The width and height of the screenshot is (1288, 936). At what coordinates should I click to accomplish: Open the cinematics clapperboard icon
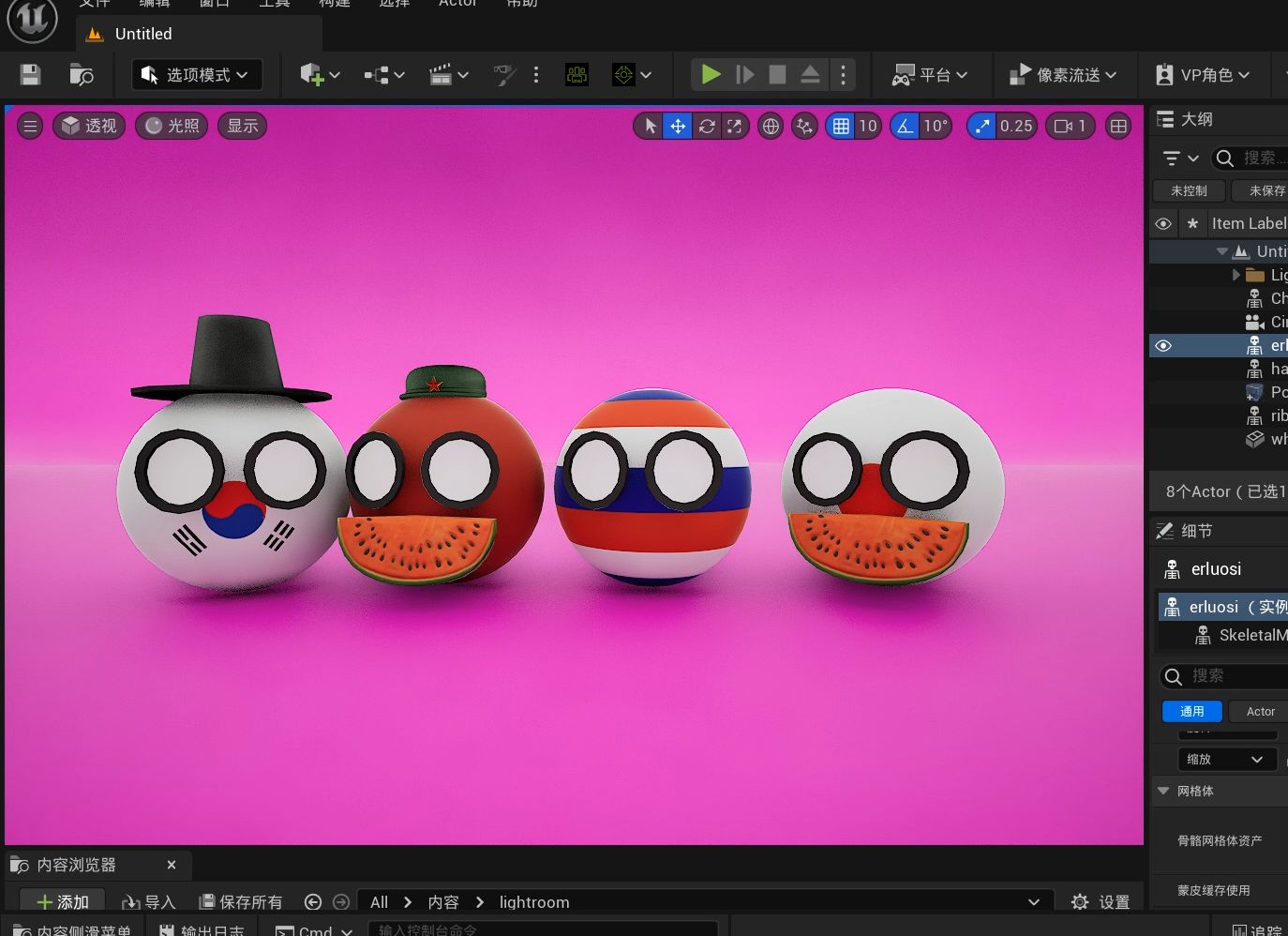448,75
